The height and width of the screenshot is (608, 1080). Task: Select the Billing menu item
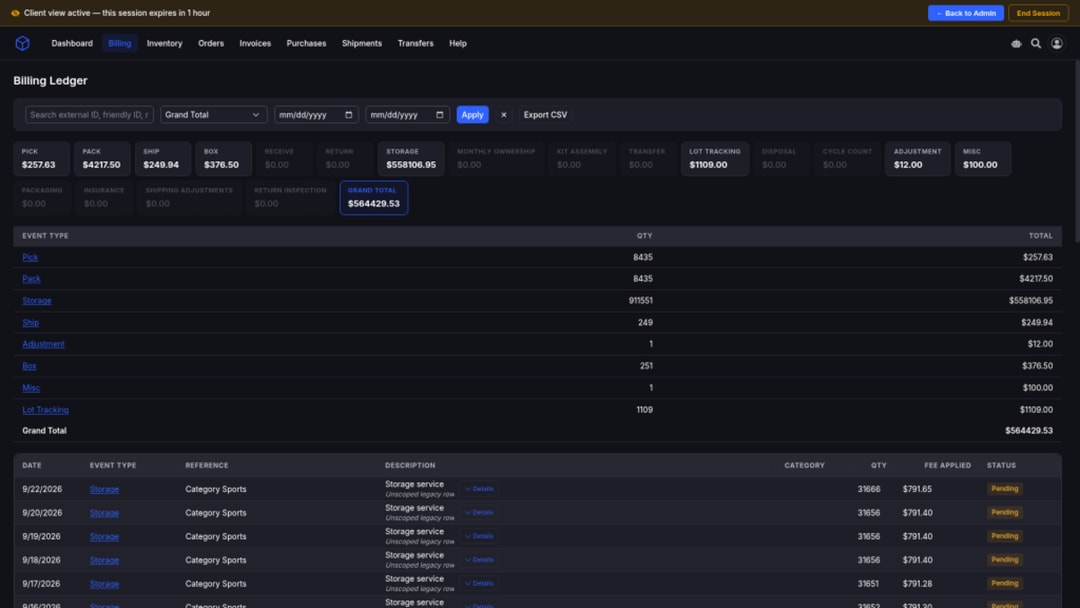pos(119,43)
